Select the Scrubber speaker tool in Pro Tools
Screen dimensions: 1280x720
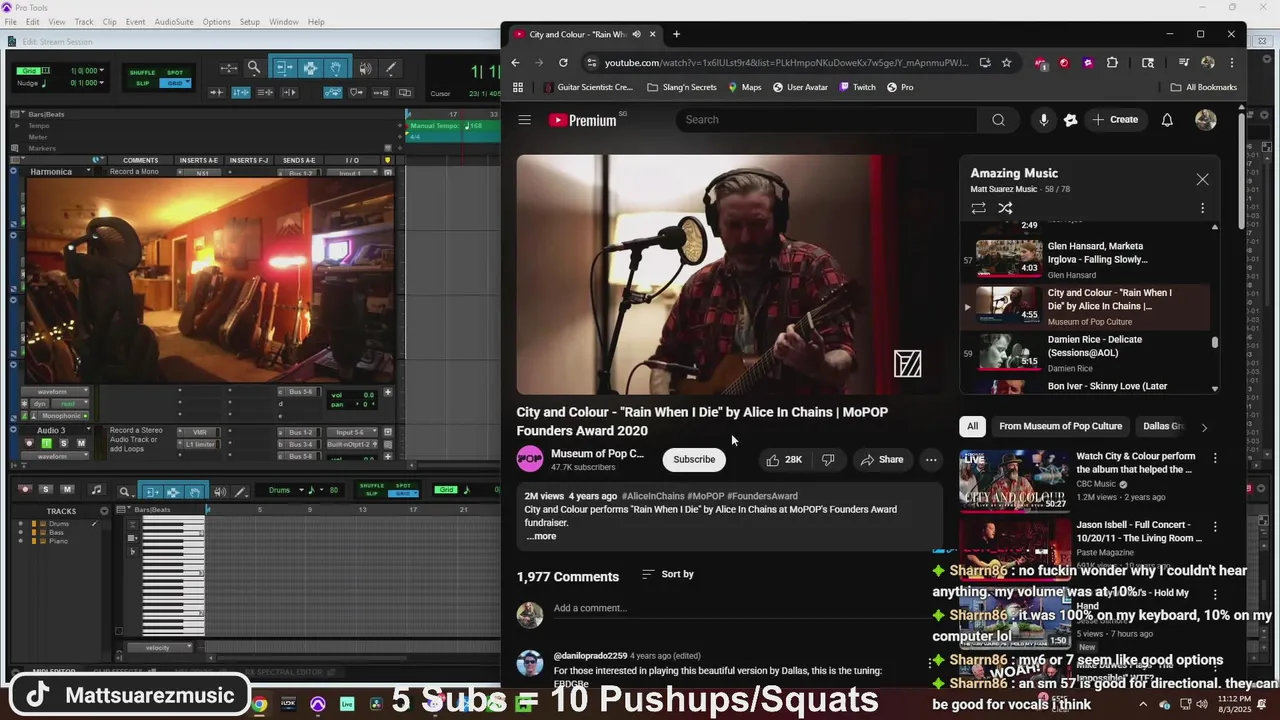click(x=365, y=68)
